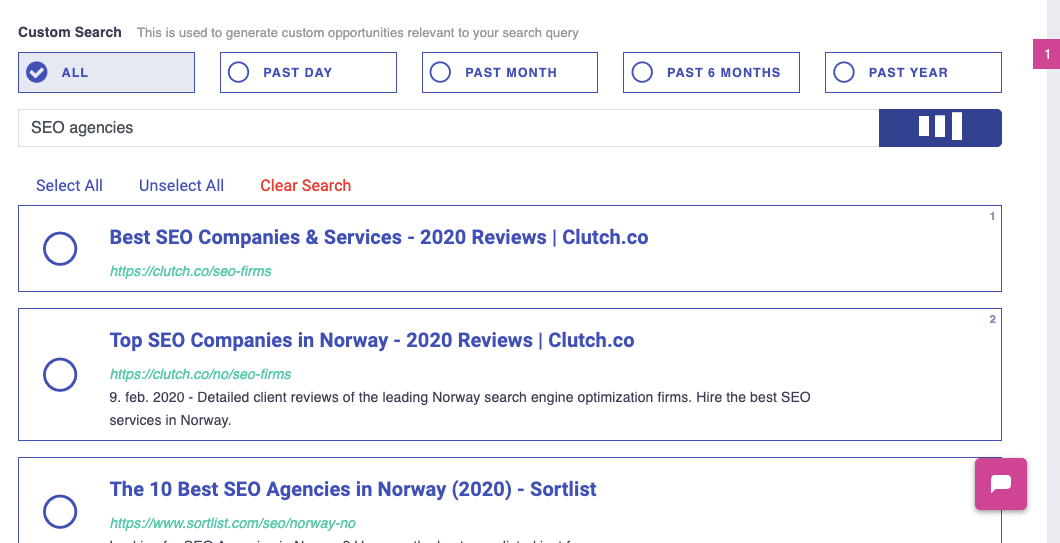Click the https://clutch.co/seo-firms URL
Viewport: 1060px width, 543px height.
[x=191, y=271]
